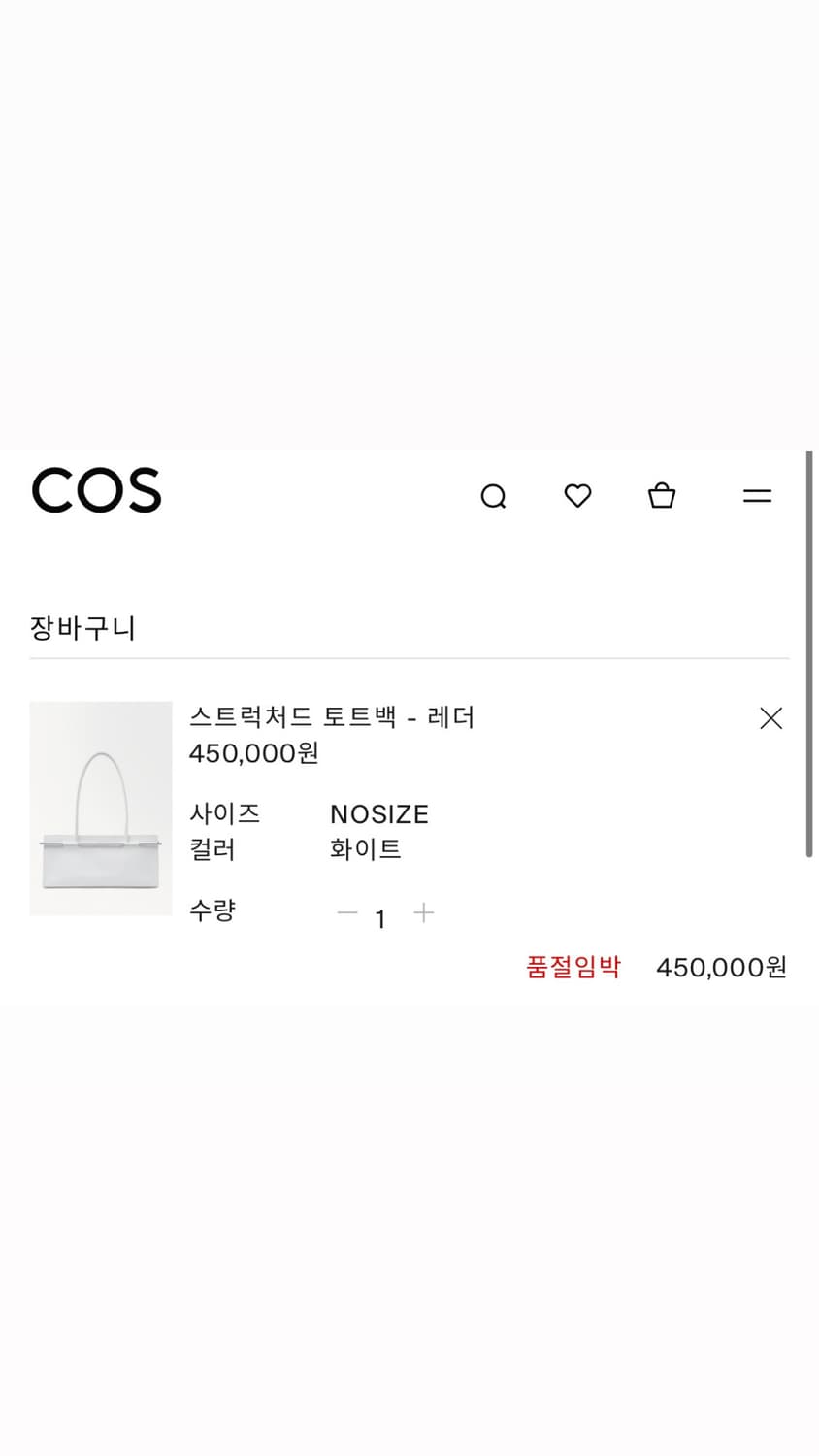Image resolution: width=819 pixels, height=1456 pixels.
Task: Select the quantity value 1
Action: [x=381, y=918]
